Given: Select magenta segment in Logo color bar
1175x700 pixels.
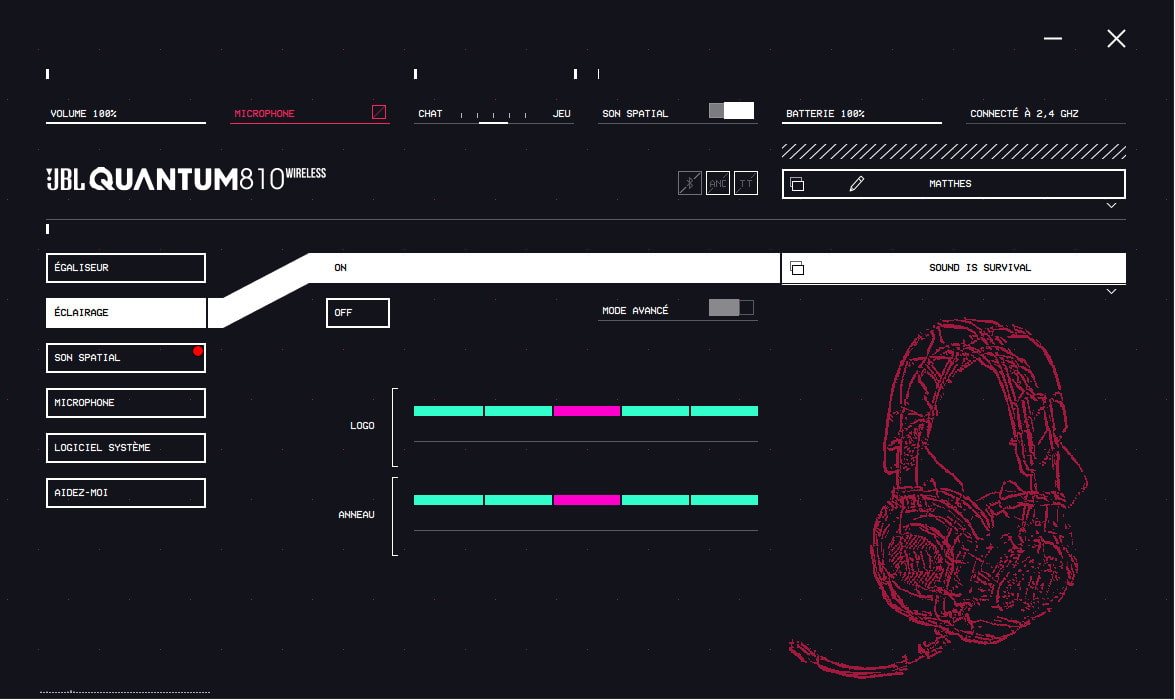Looking at the screenshot, I should coord(587,411).
